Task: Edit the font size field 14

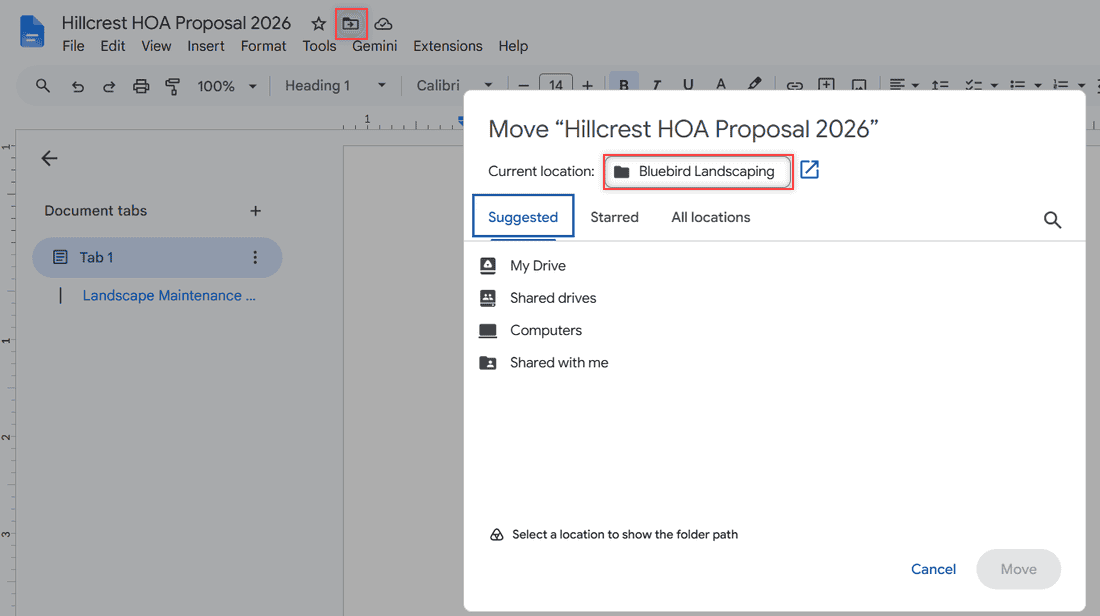Action: tap(556, 84)
